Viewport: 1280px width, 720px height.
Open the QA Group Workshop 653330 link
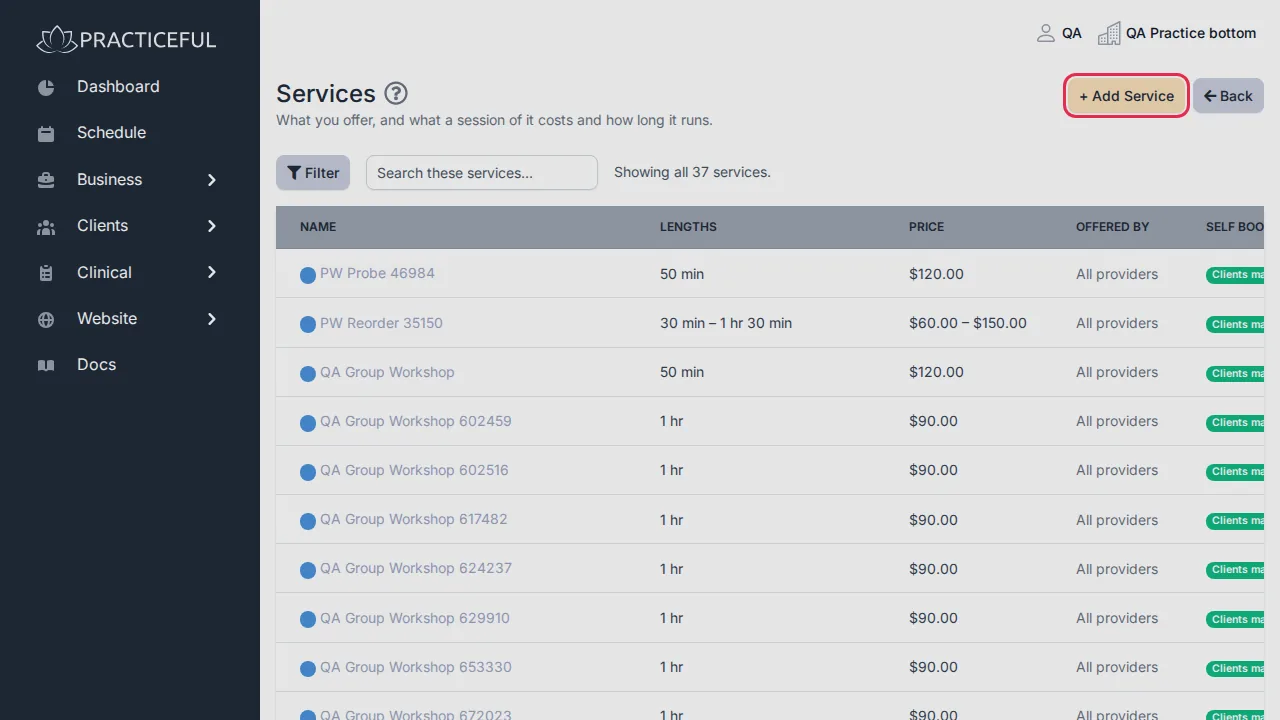tap(415, 667)
